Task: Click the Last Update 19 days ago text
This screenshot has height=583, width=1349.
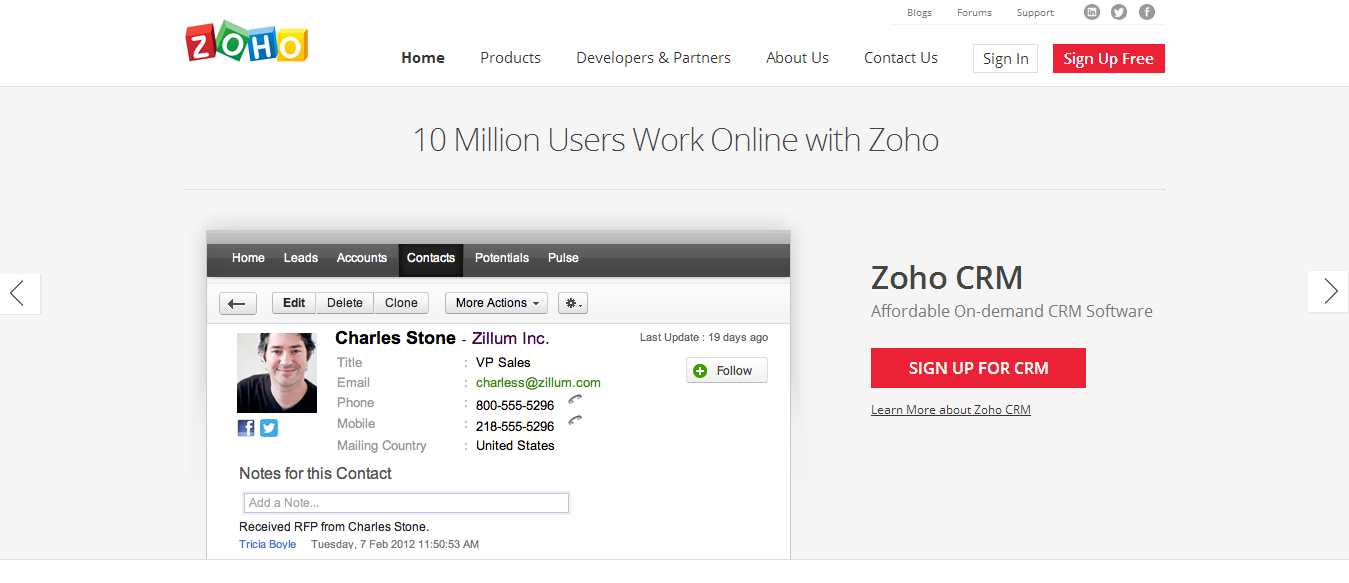Action: (704, 338)
